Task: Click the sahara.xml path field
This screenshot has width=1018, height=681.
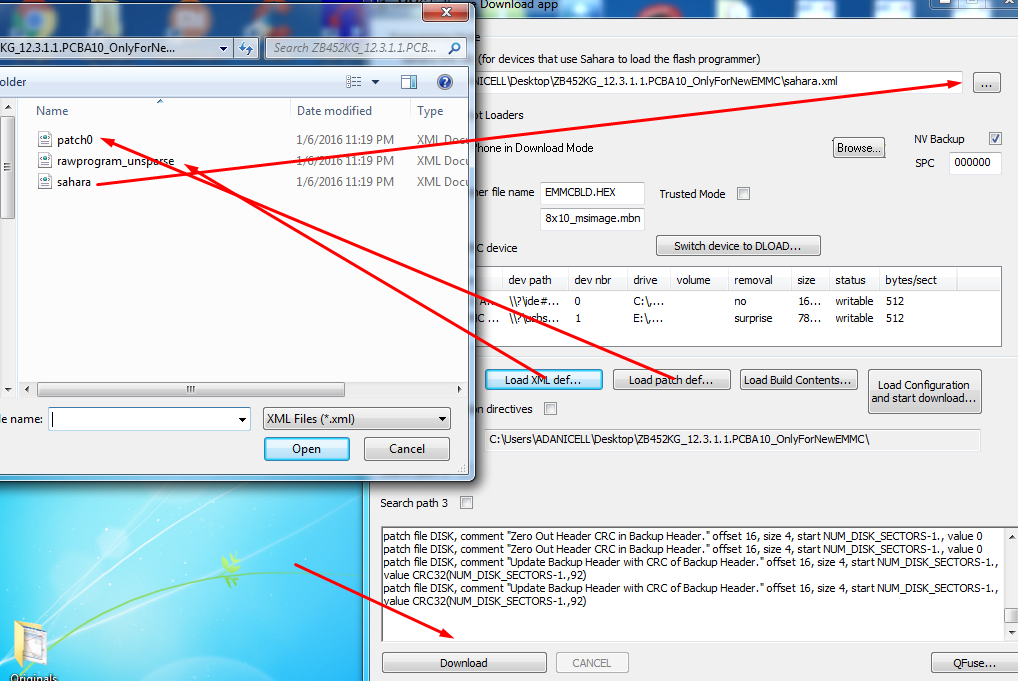Action: point(717,82)
